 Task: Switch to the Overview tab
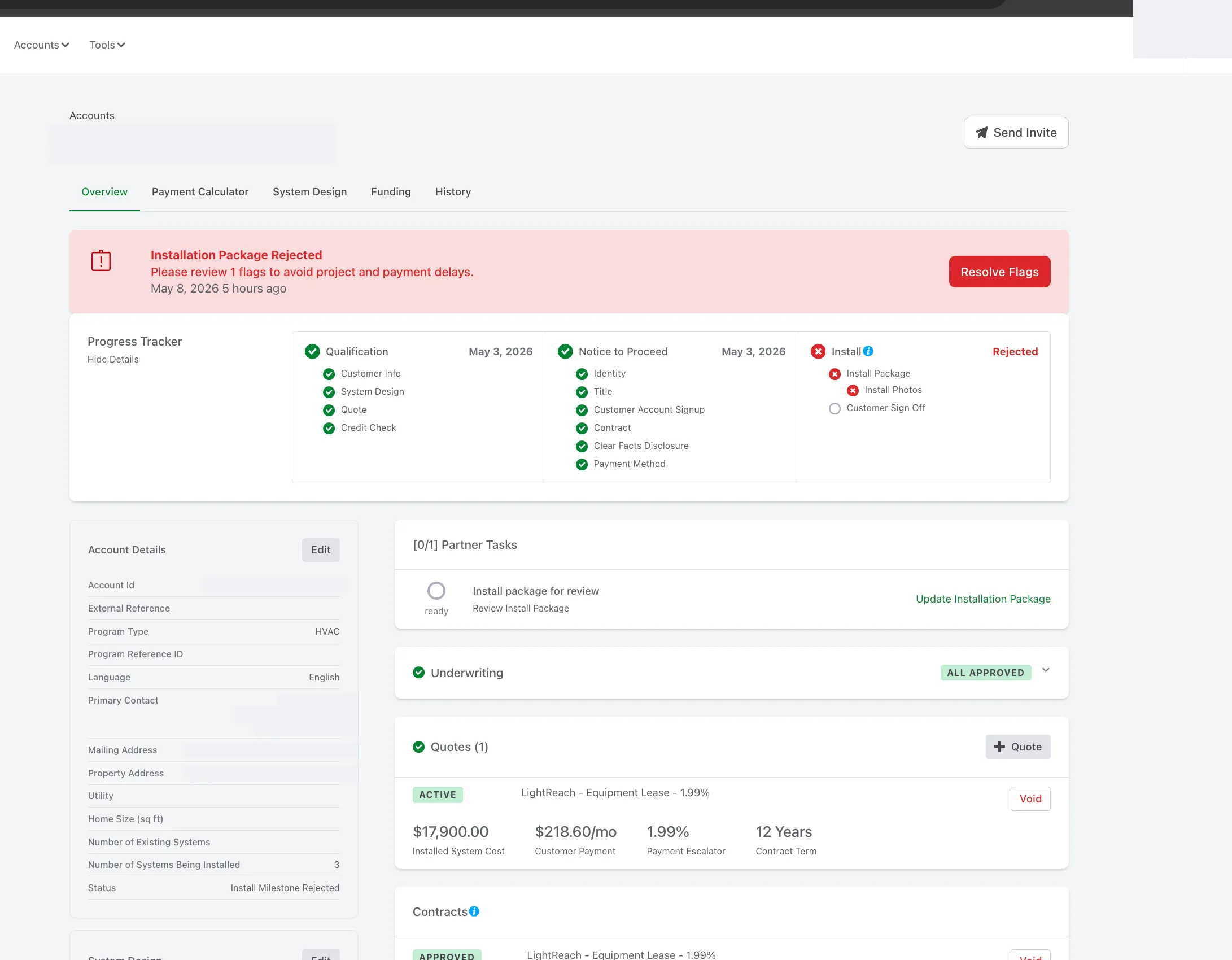pos(104,192)
